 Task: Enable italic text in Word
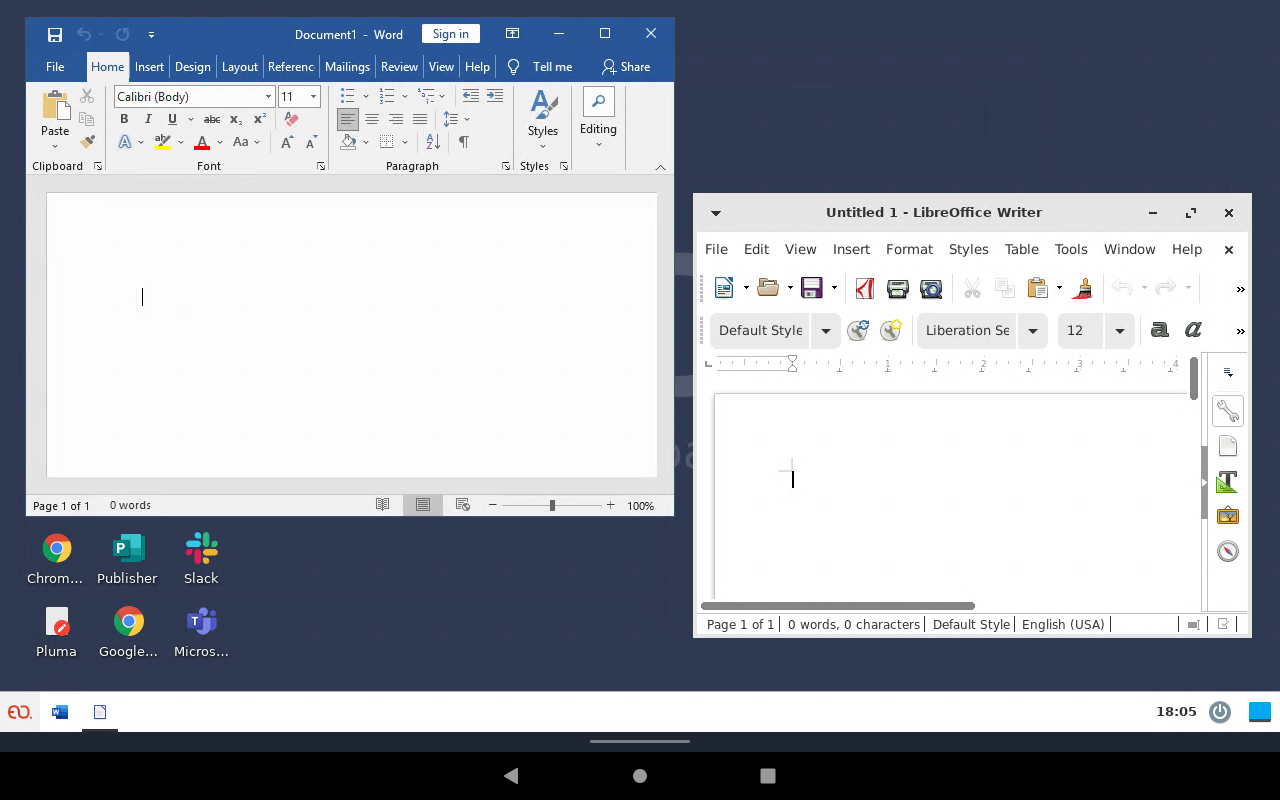148,119
